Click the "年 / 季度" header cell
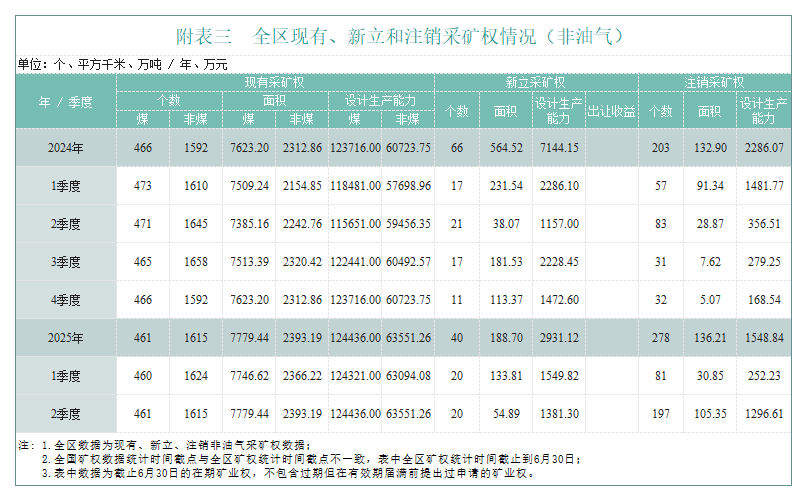807x501 pixels. [66, 101]
